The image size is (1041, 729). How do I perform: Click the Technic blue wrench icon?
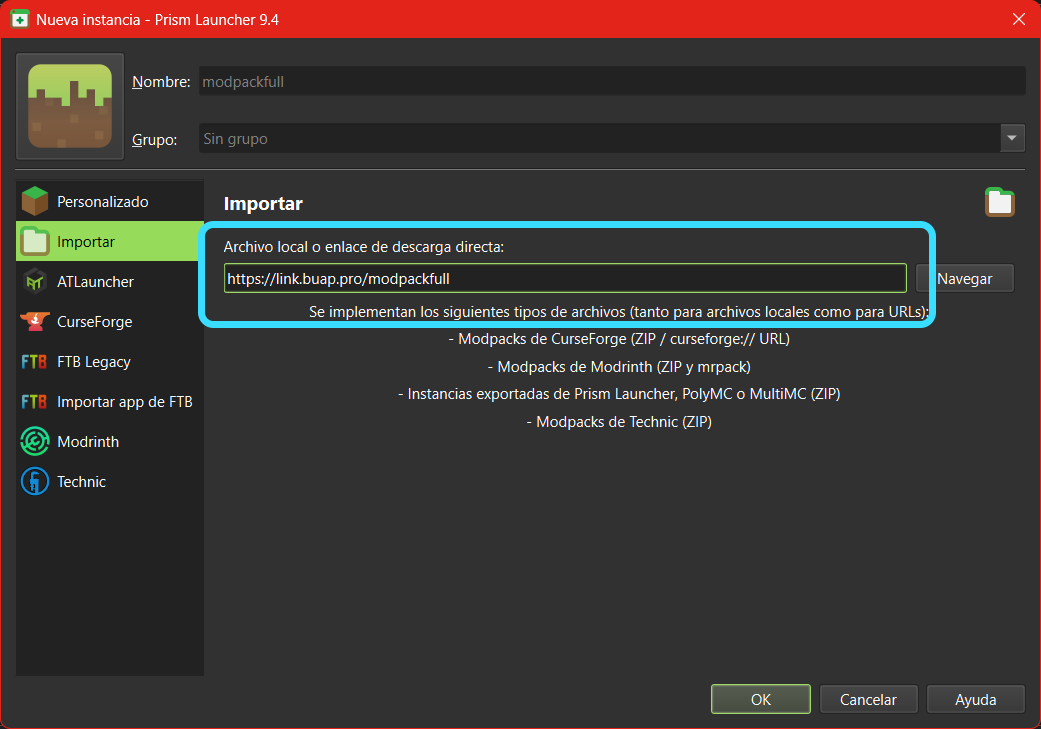pos(35,482)
